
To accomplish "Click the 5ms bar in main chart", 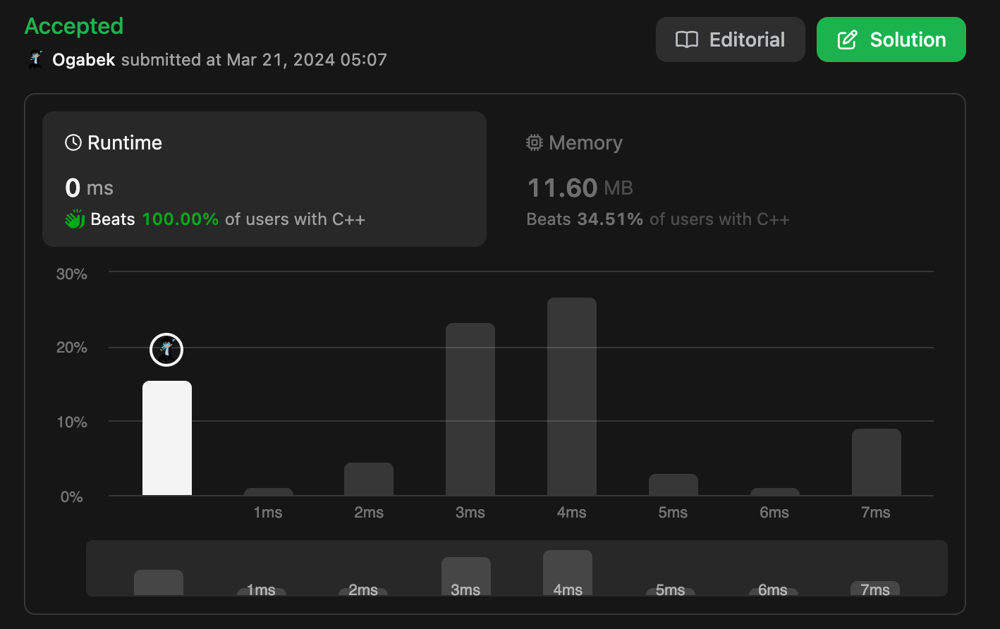I will 673,484.
